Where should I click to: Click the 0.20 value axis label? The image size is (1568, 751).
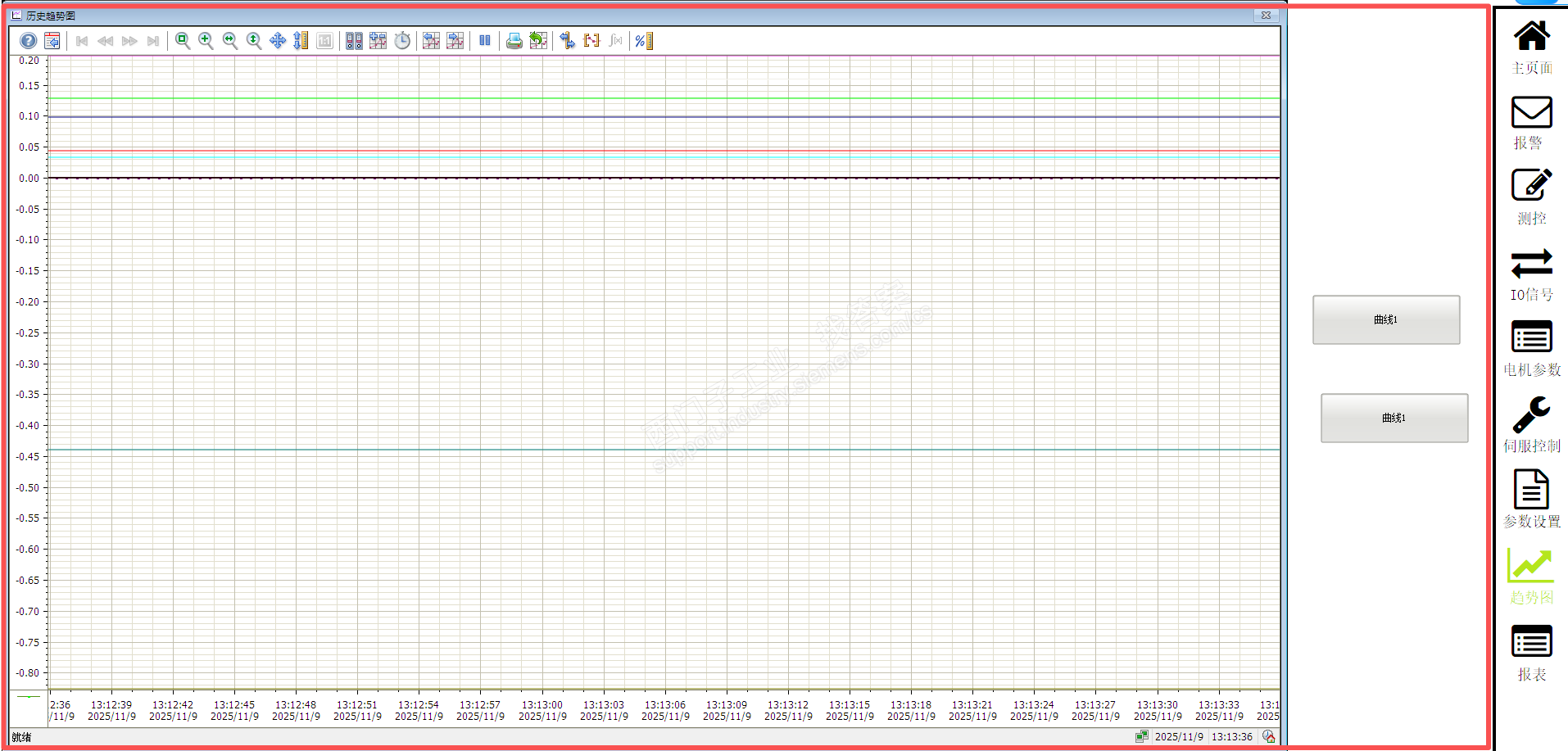pyautogui.click(x=29, y=61)
